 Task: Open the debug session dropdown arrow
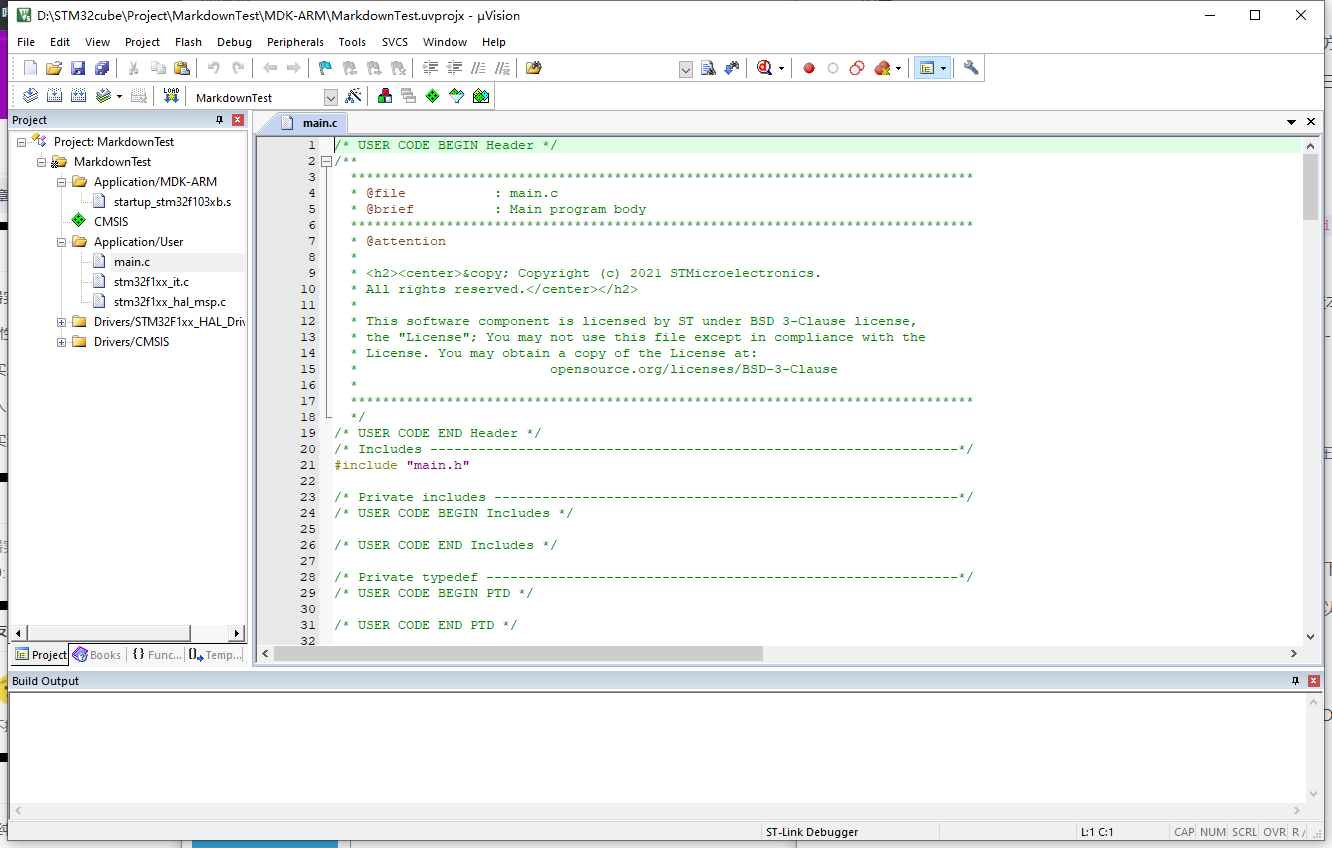click(x=781, y=68)
